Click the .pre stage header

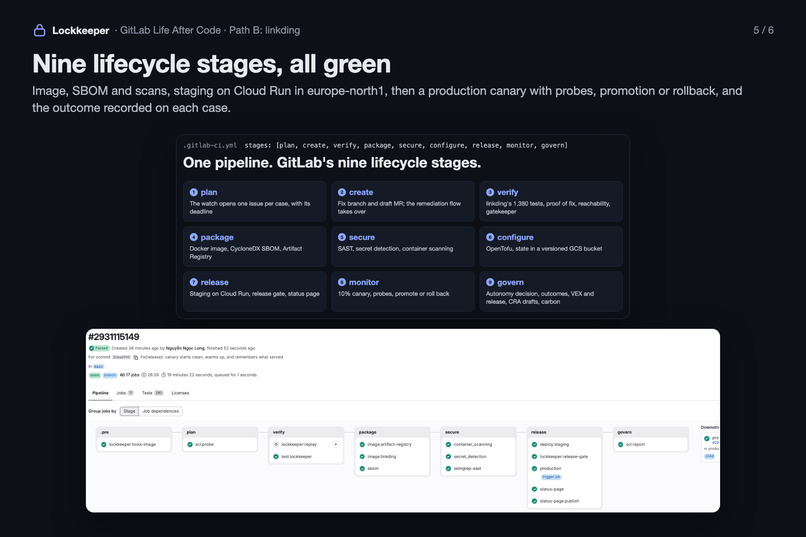point(134,432)
